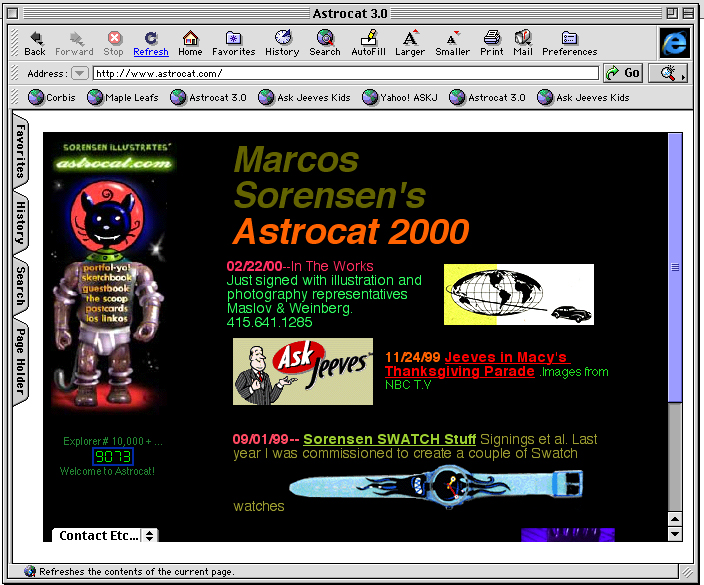Screen dimensions: 704x585
Task: Open the Yahoo! ASKJ bookmark
Action: [x=400, y=97]
